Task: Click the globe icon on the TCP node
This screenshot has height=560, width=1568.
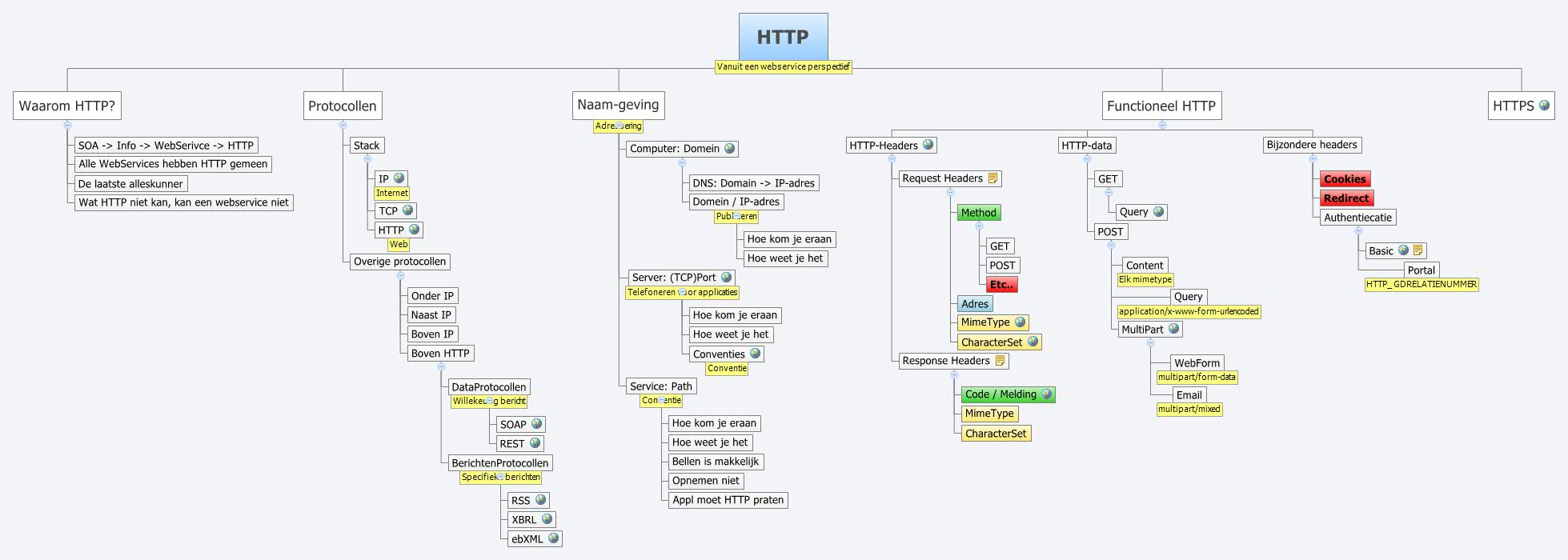Action: tap(407, 210)
